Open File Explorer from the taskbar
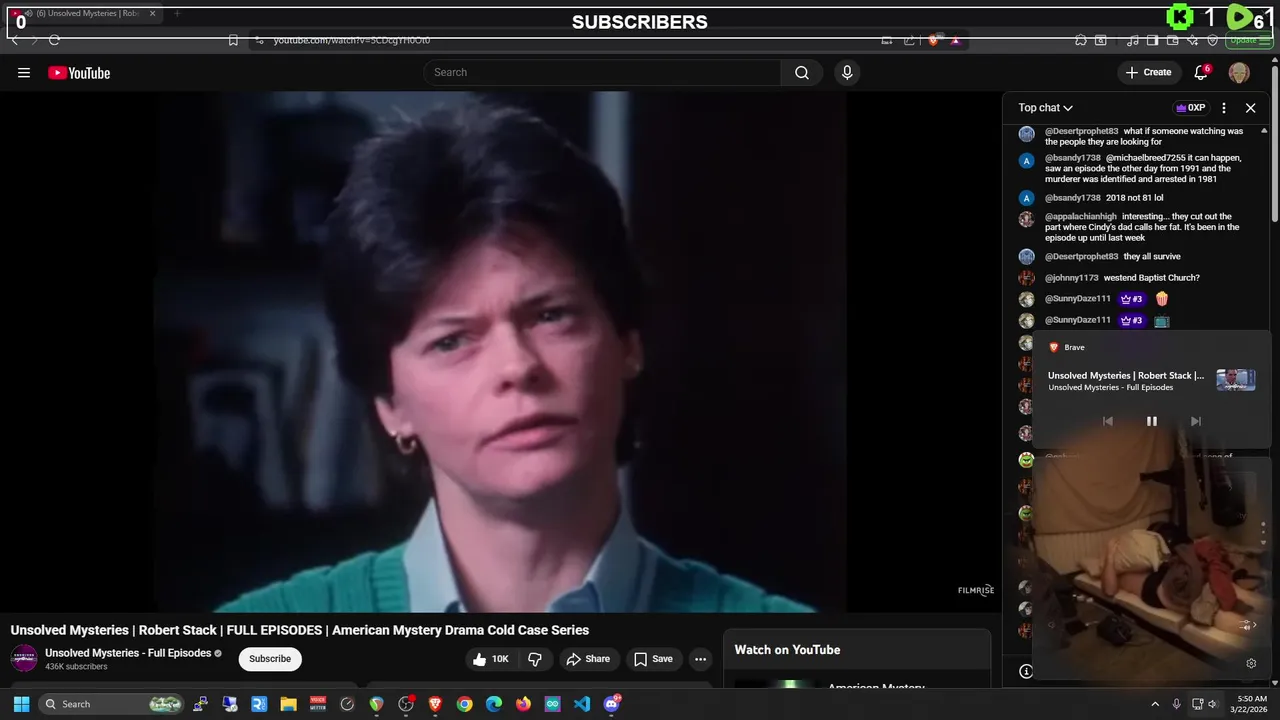The width and height of the screenshot is (1280, 720). point(288,704)
